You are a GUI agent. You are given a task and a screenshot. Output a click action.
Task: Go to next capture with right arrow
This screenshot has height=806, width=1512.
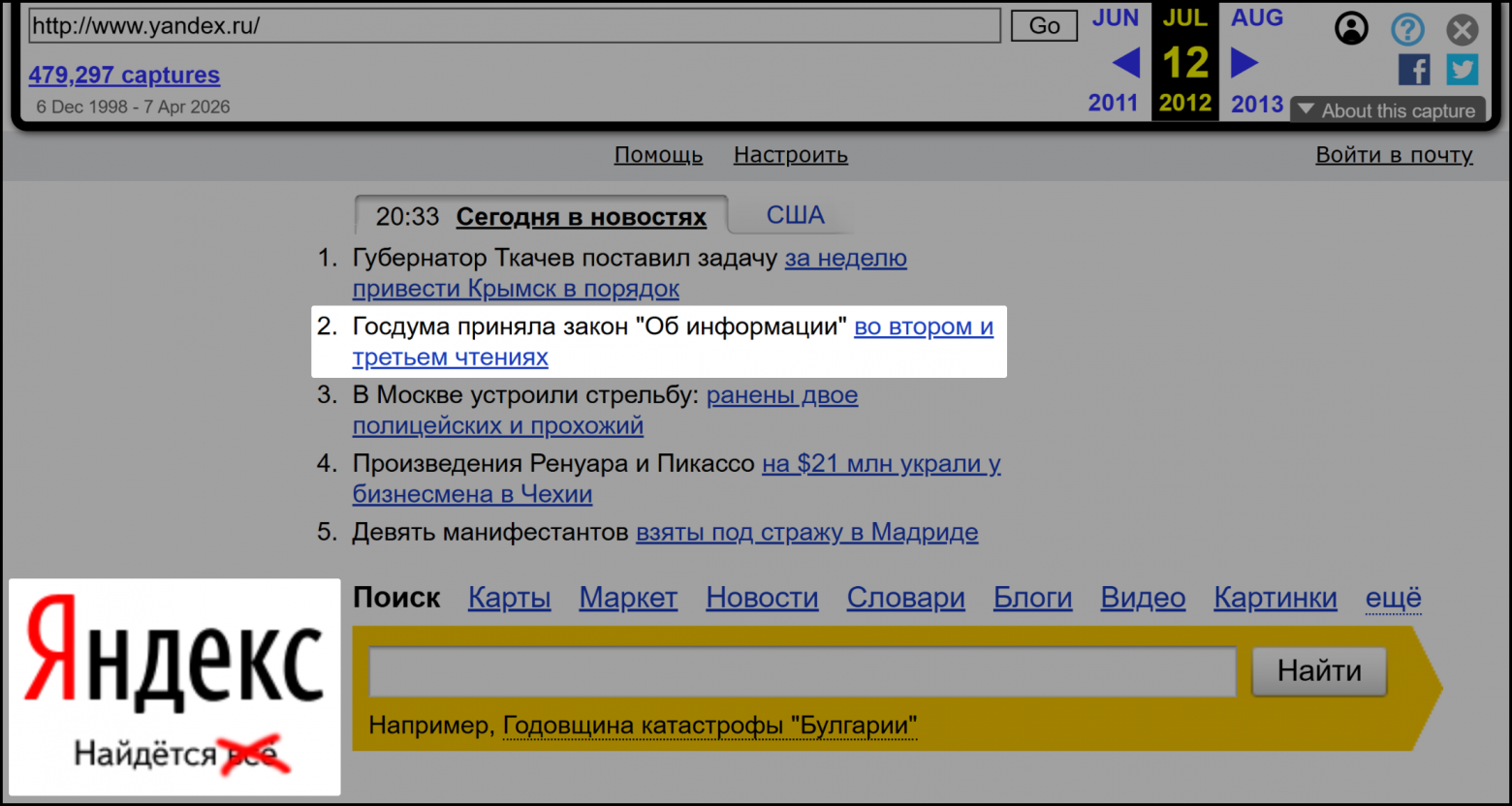click(x=1244, y=64)
